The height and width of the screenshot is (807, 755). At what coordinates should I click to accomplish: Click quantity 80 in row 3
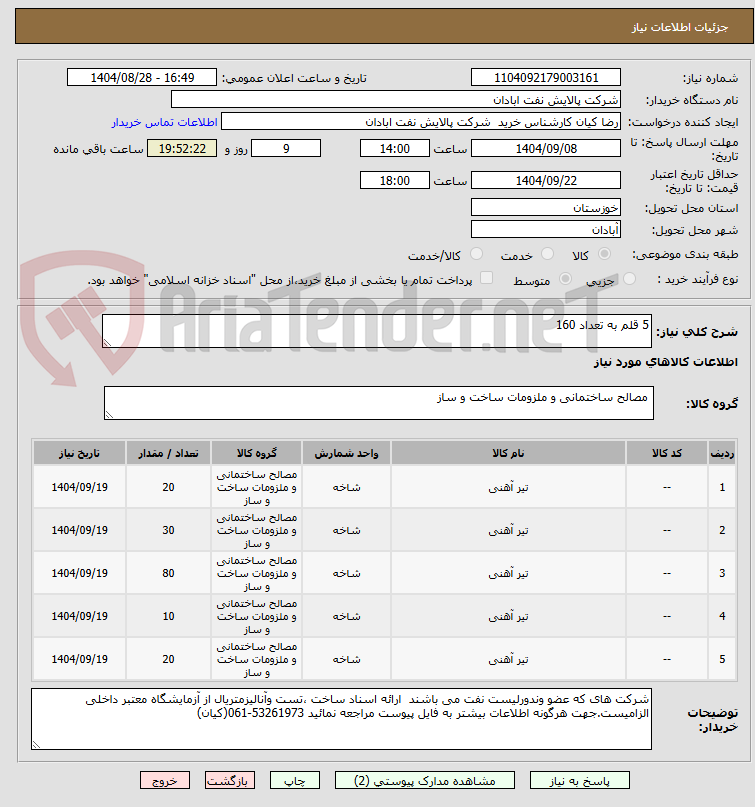pos(168,573)
